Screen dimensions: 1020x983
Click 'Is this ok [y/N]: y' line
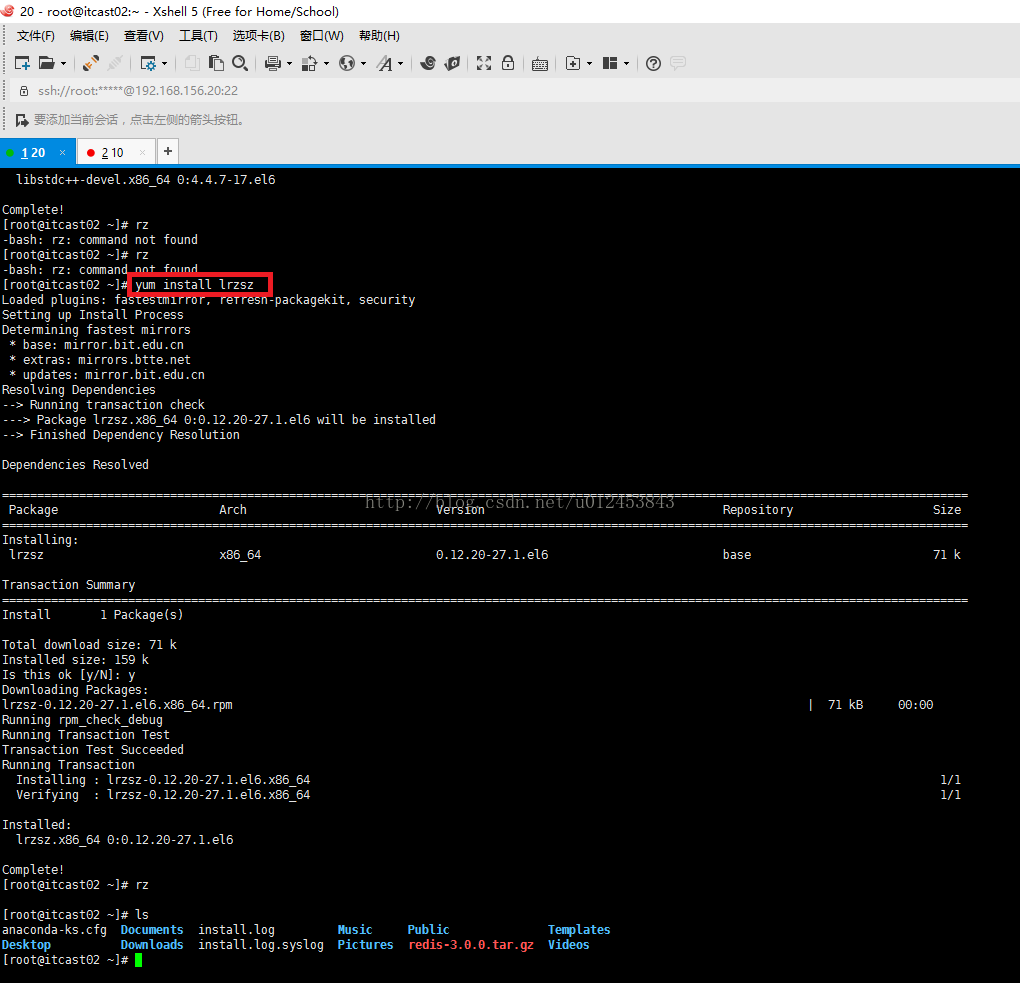[68, 675]
